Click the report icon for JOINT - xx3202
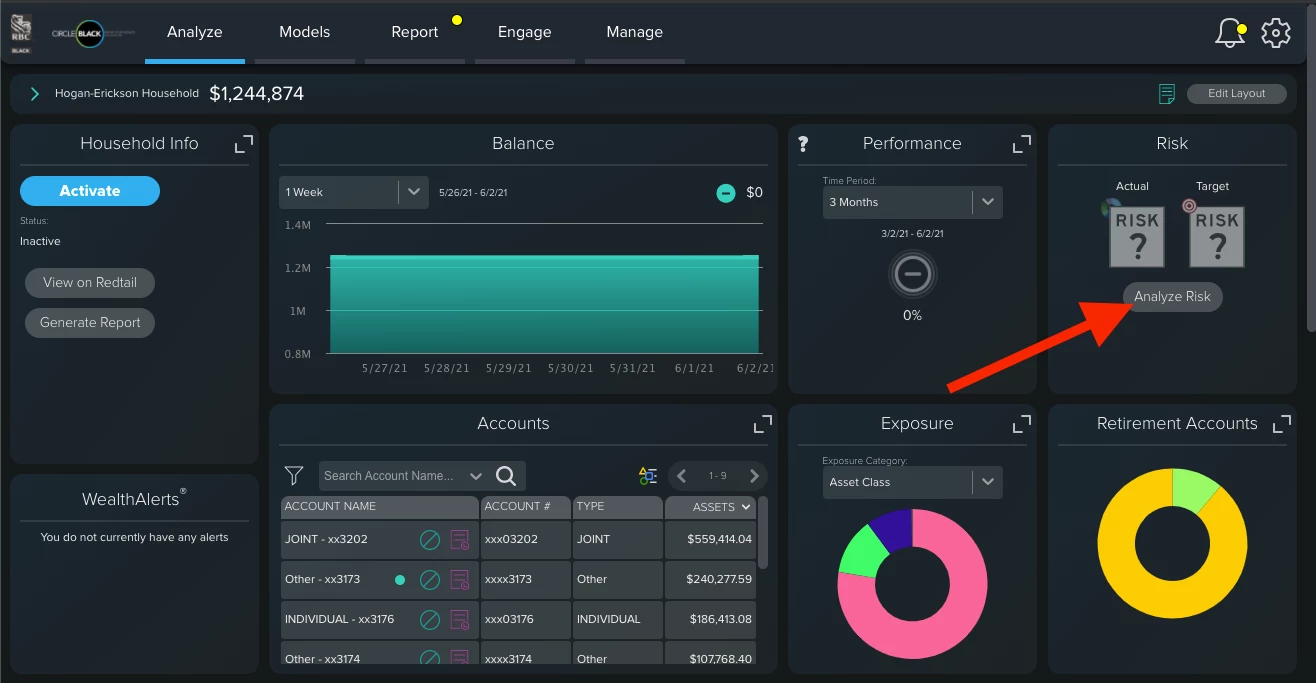The height and width of the screenshot is (683, 1316). (459, 540)
